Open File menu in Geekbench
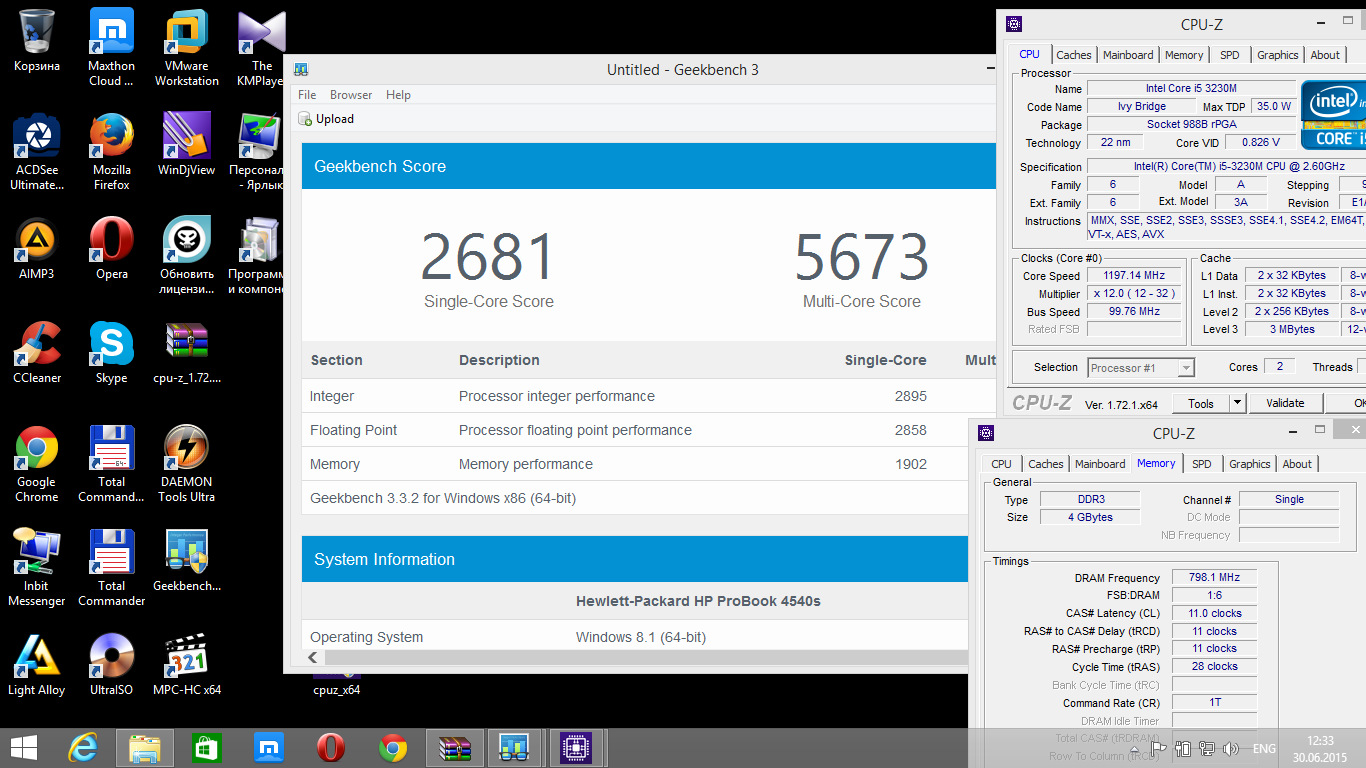 point(307,95)
